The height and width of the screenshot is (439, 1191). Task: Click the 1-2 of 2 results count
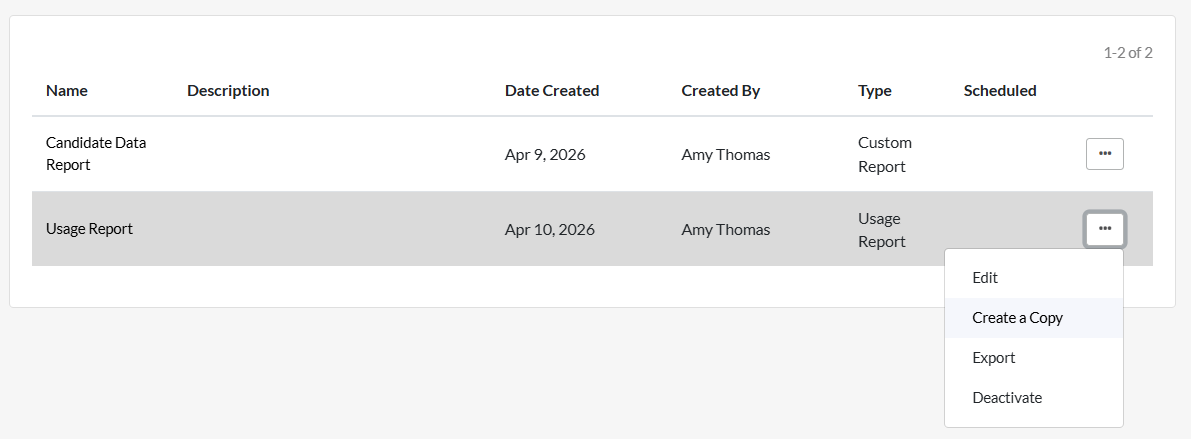[x=1128, y=53]
